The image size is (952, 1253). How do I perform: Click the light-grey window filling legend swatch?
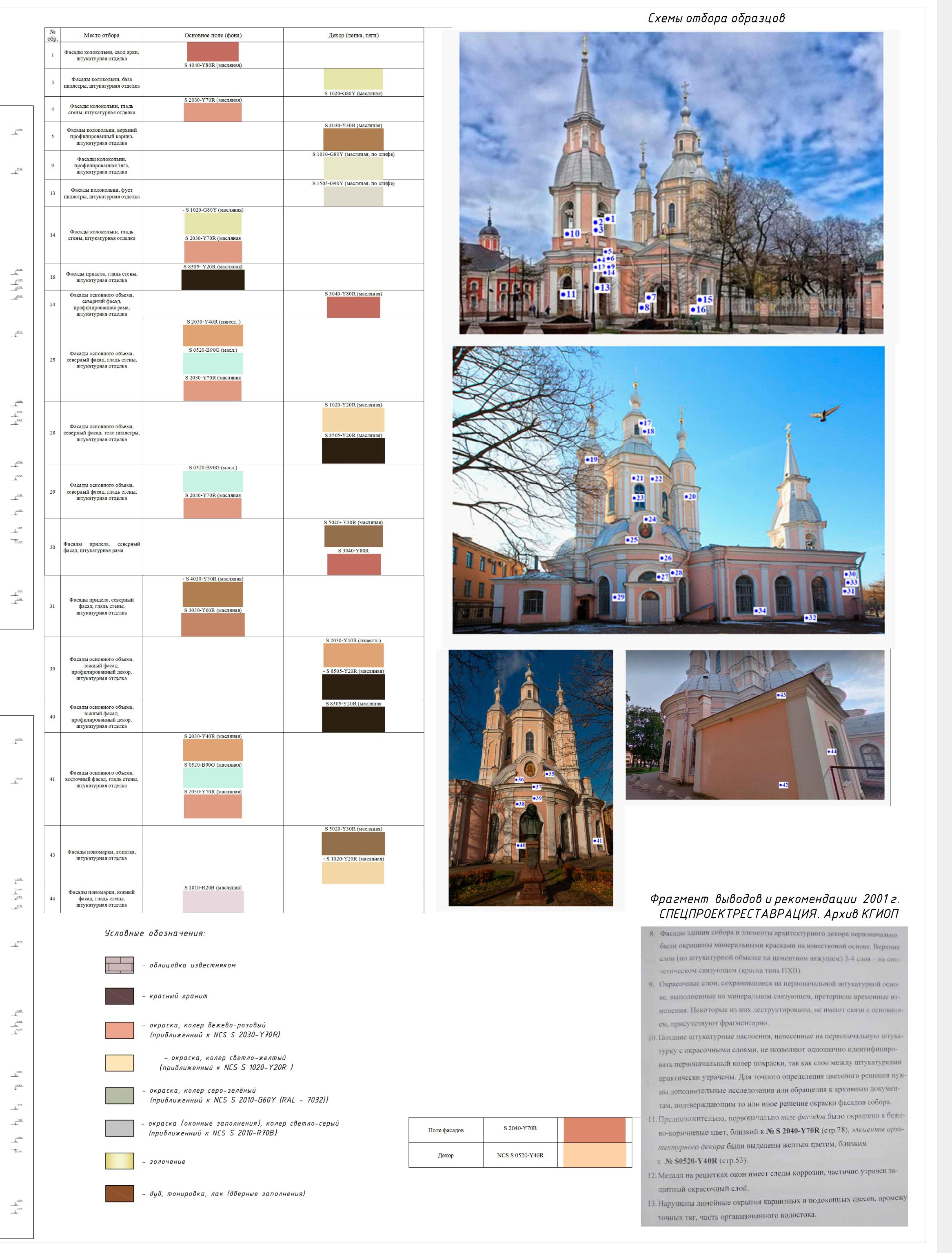tap(119, 1128)
